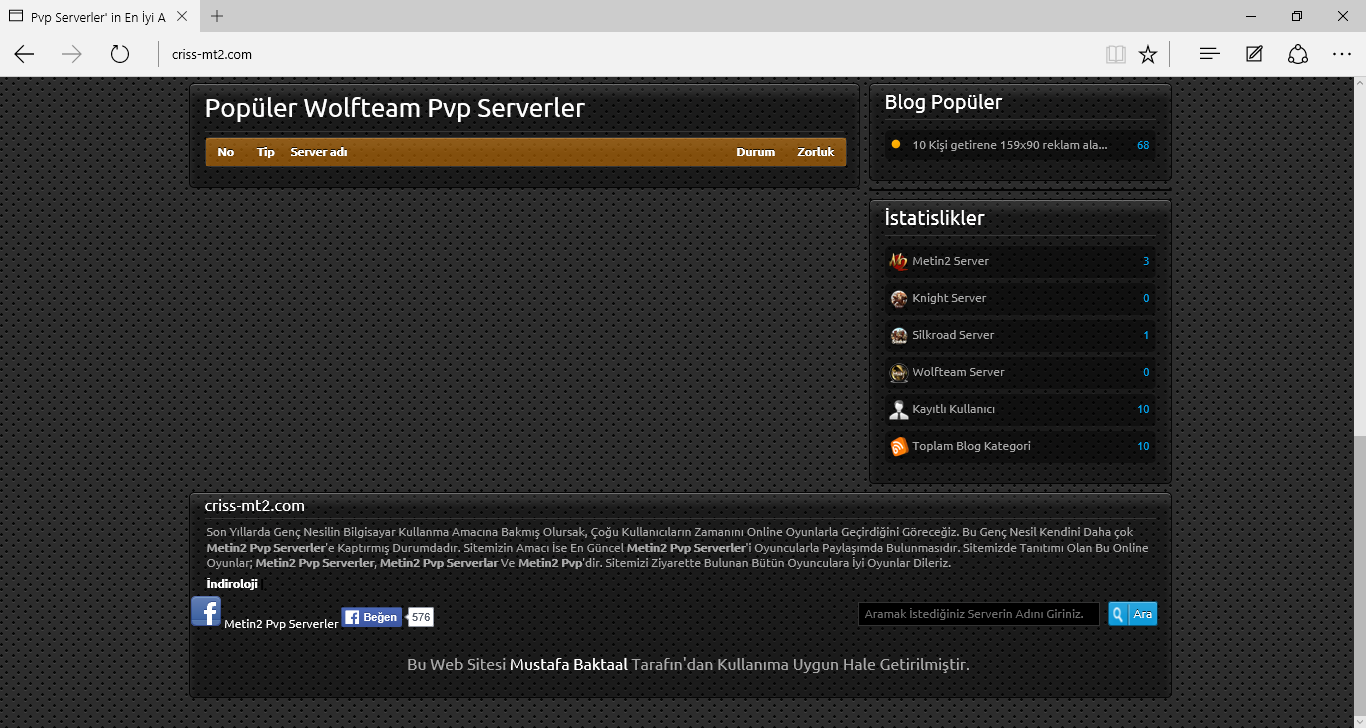Open the More actions ellipsis menu
This screenshot has width=1366, height=728.
click(x=1342, y=54)
